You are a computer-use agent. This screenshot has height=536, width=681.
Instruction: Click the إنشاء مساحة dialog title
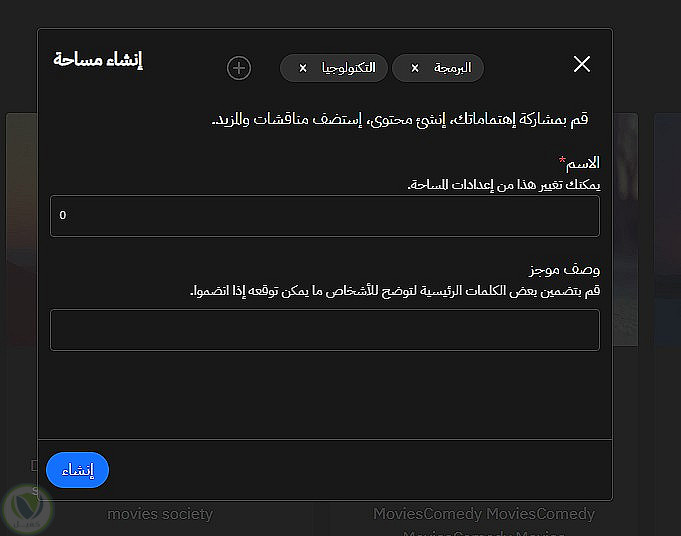(x=98, y=60)
